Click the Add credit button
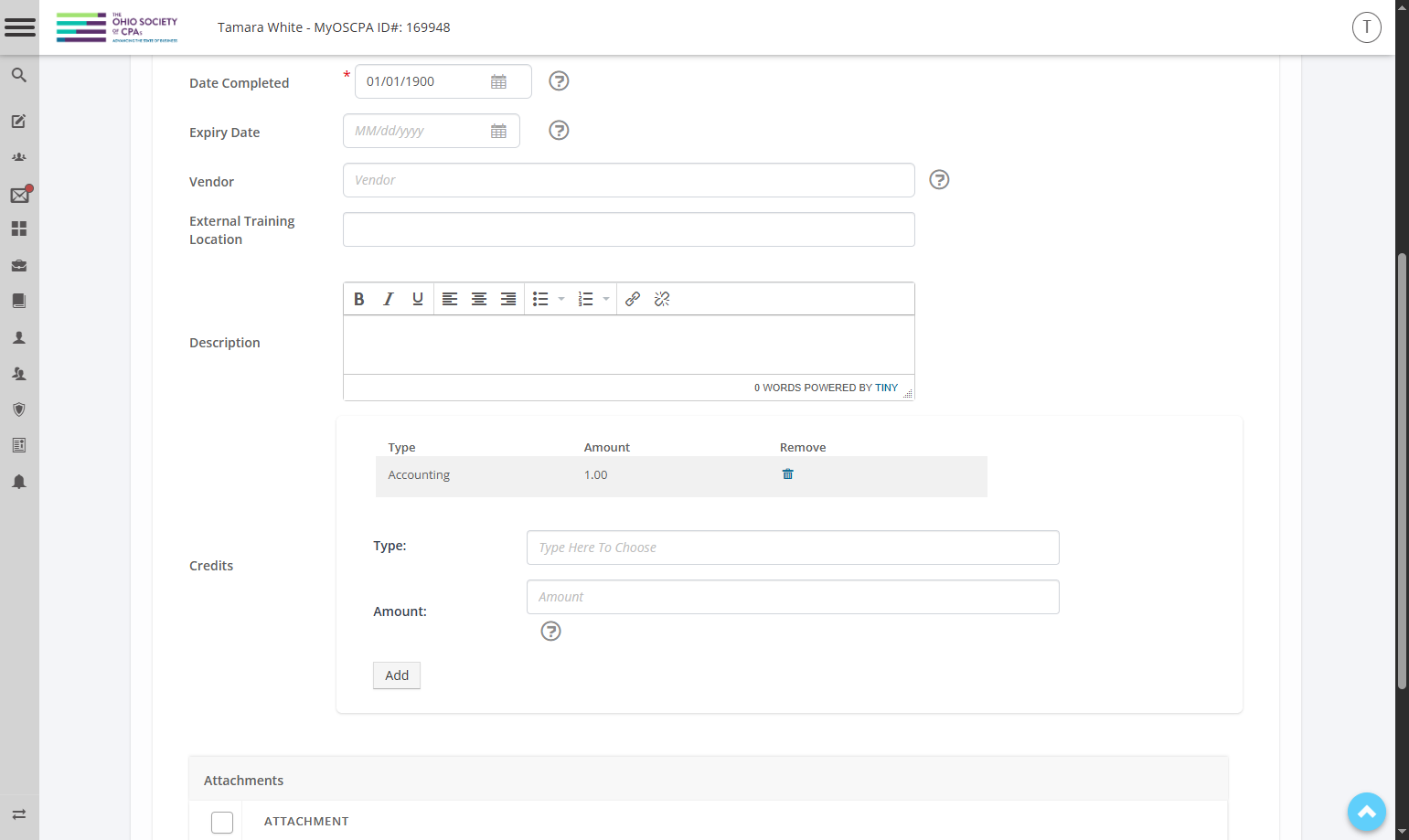Image resolution: width=1409 pixels, height=840 pixels. pos(397,675)
